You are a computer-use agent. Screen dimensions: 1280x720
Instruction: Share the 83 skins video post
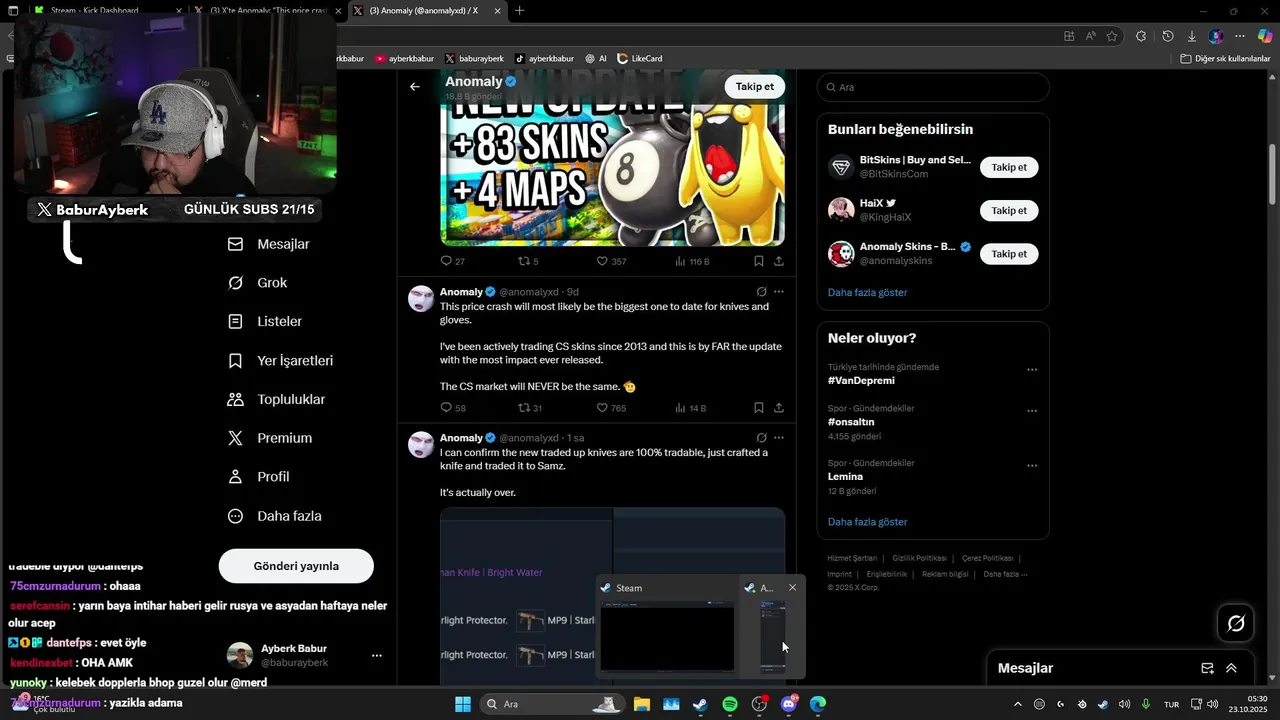[779, 261]
